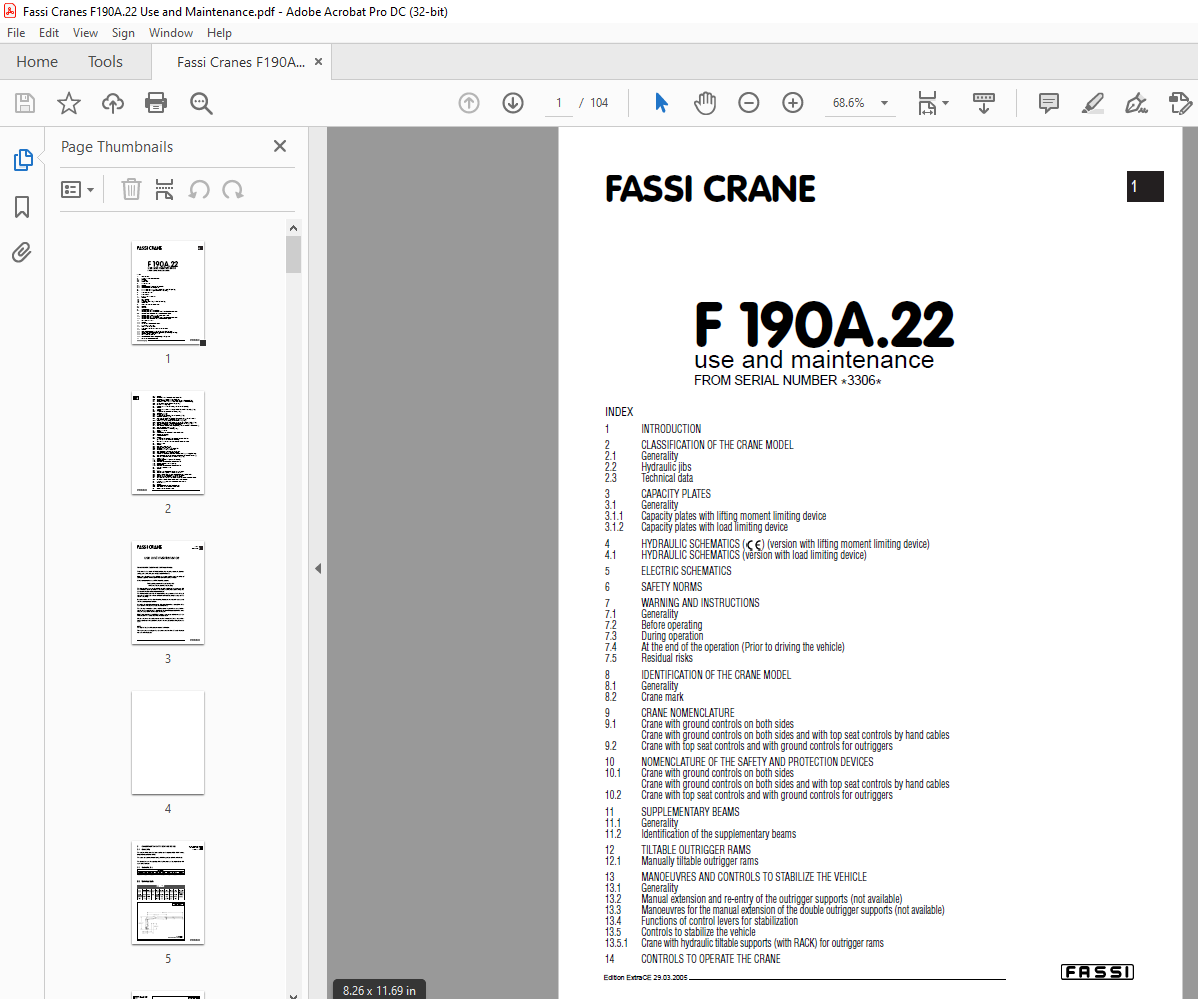Image resolution: width=1198 pixels, height=999 pixels.
Task: Click the share file icon
Action: click(1180, 103)
